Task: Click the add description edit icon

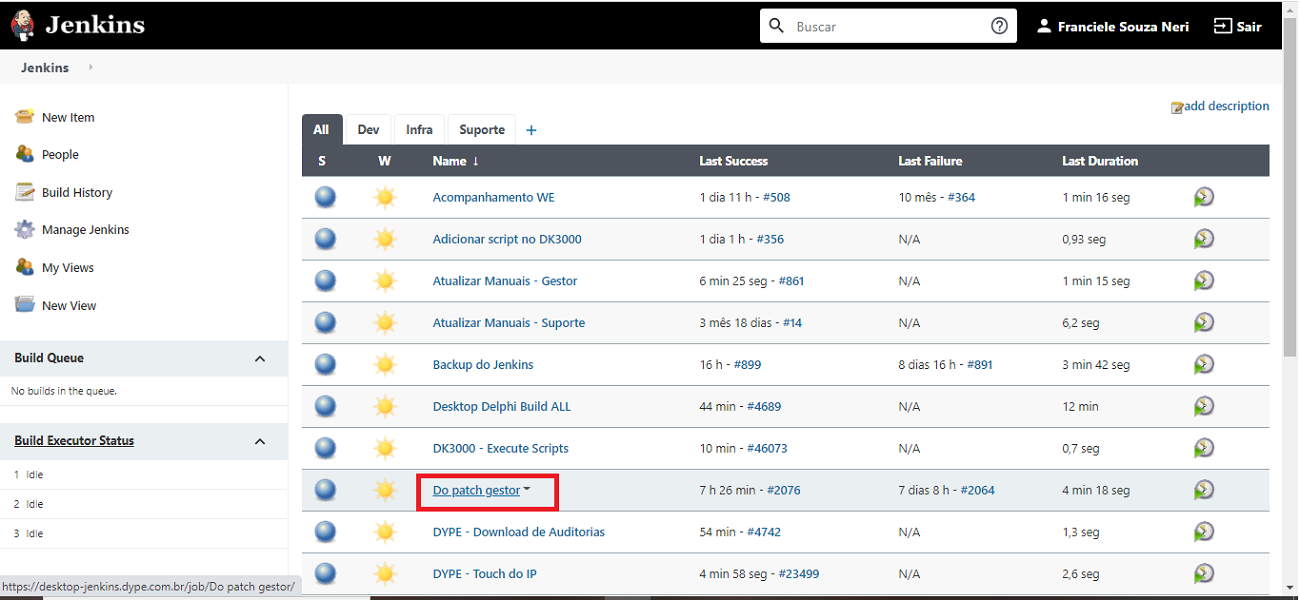Action: pos(1177,107)
